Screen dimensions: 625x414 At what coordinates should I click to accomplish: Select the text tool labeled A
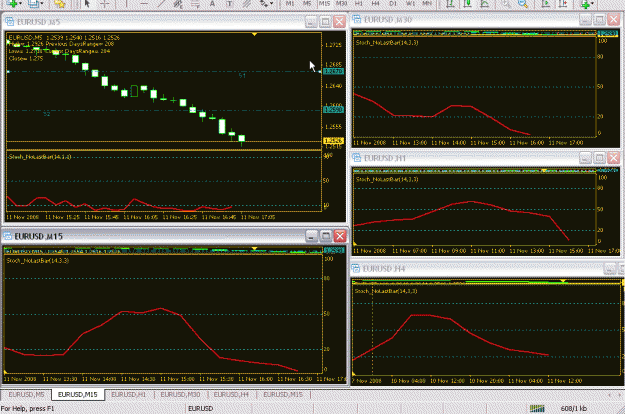click(212, 4)
